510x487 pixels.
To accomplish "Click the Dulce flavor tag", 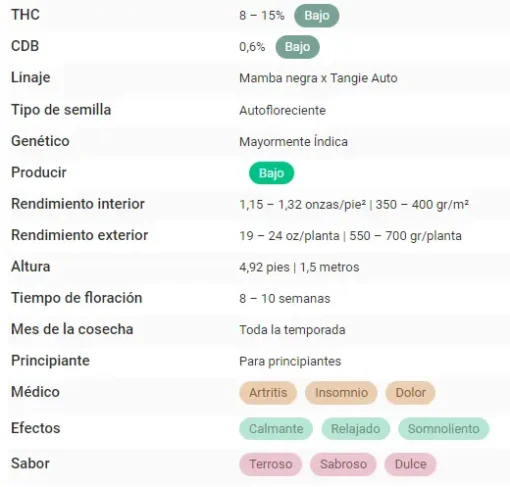I will [x=410, y=464].
